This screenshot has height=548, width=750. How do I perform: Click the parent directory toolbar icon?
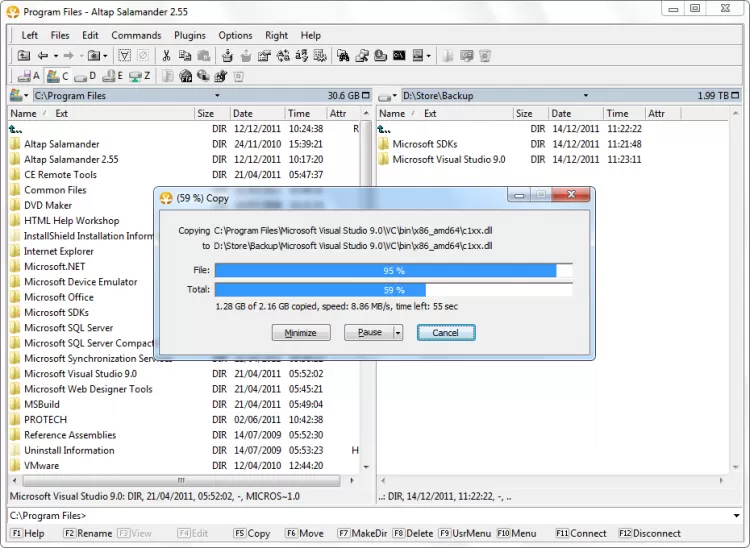pos(24,56)
